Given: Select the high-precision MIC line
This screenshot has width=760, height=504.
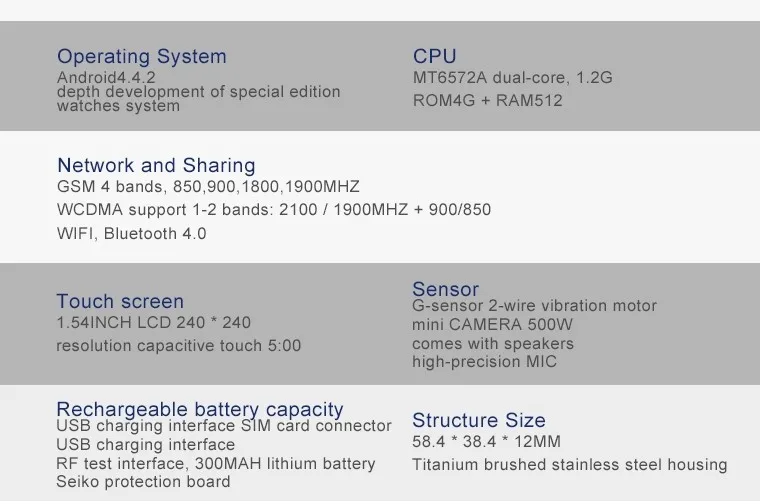Looking at the screenshot, I should tap(484, 362).
